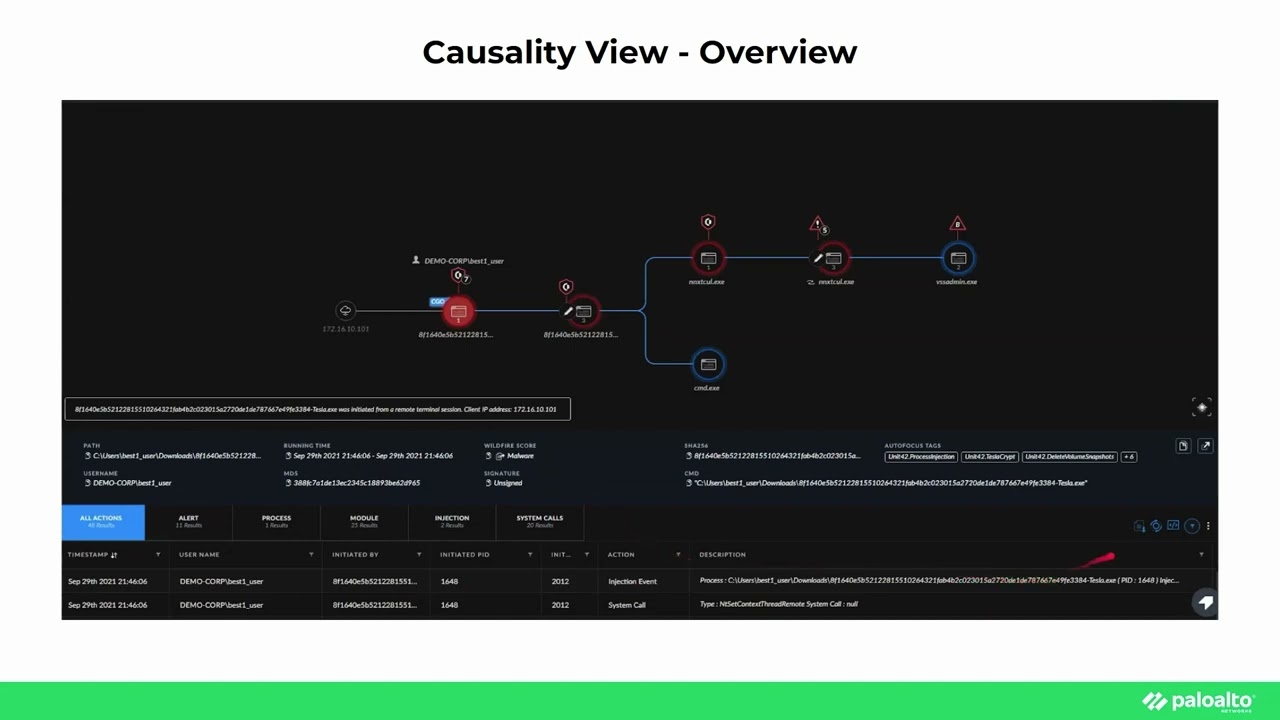Open shield alert badge with count 7
This screenshot has height=720, width=1280.
(459, 276)
